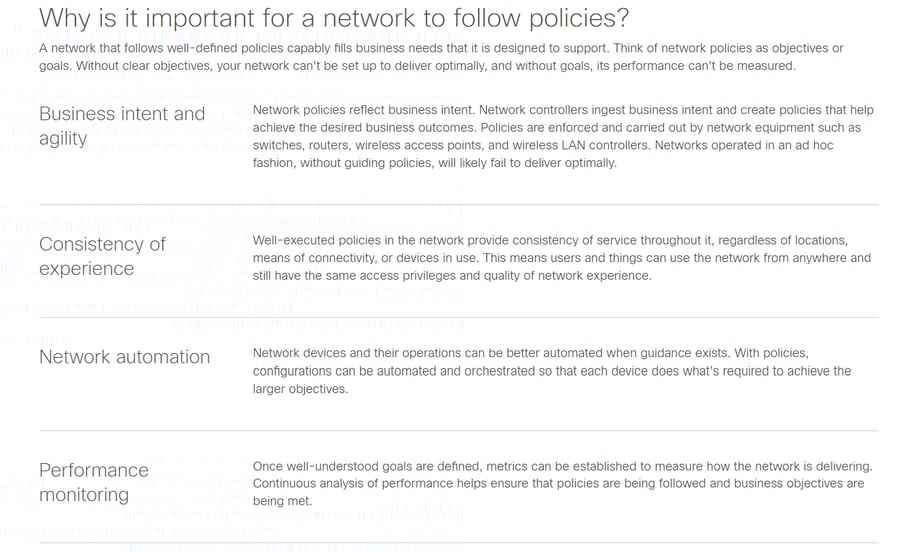Click the paragraph beginning 'Well-executed policies in the network'

pyautogui.click(x=561, y=258)
